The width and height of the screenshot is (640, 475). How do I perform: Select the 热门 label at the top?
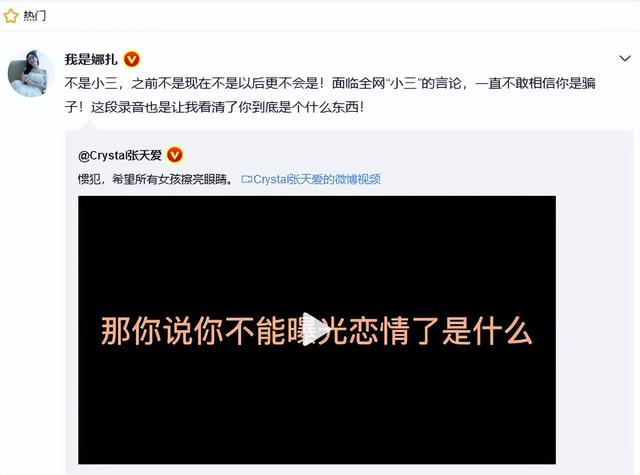[34, 16]
